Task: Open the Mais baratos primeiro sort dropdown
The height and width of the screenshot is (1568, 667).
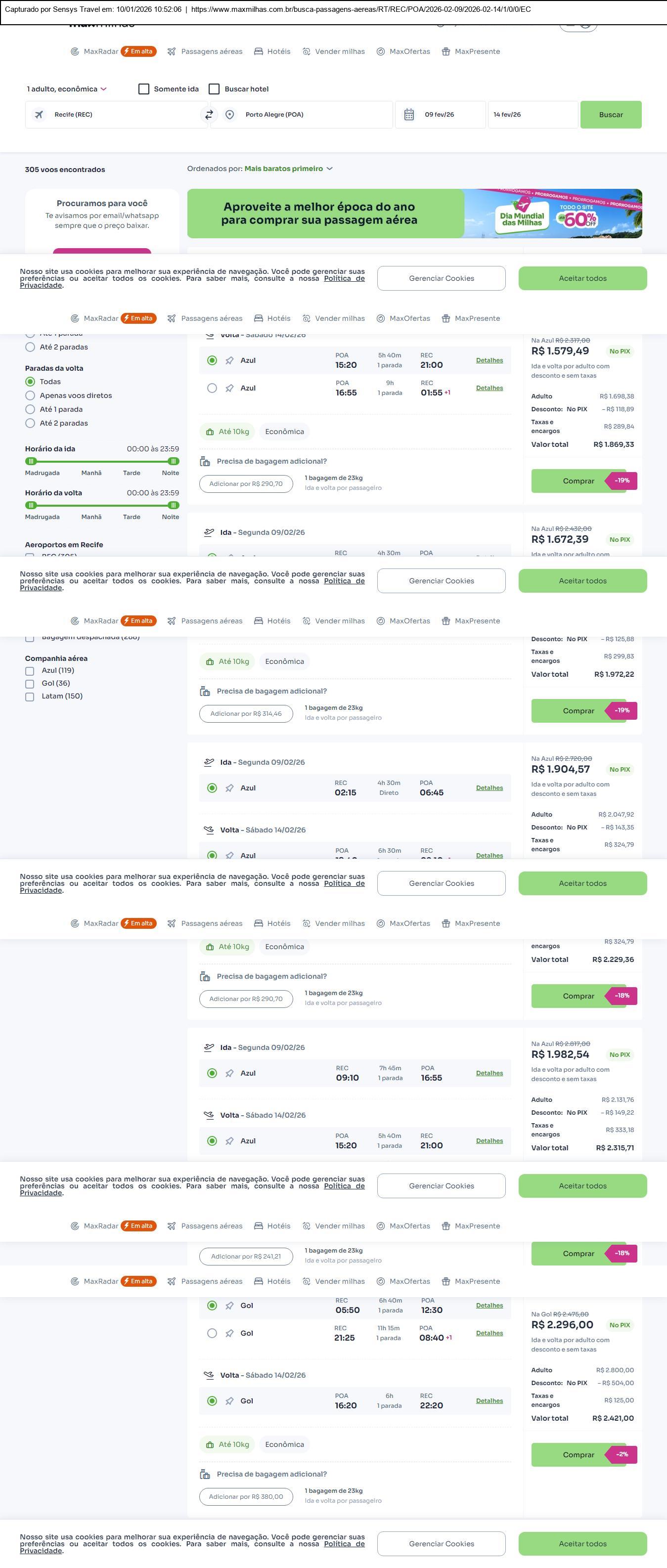Action: point(288,169)
